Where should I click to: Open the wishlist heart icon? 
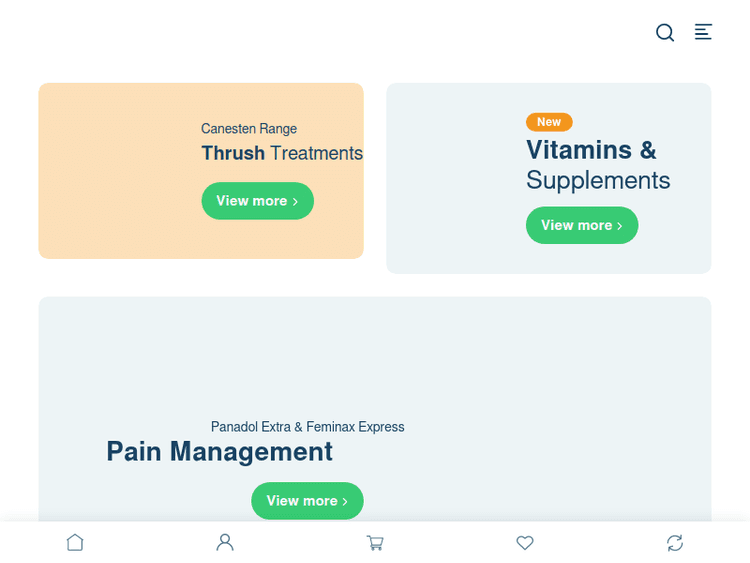(x=525, y=543)
